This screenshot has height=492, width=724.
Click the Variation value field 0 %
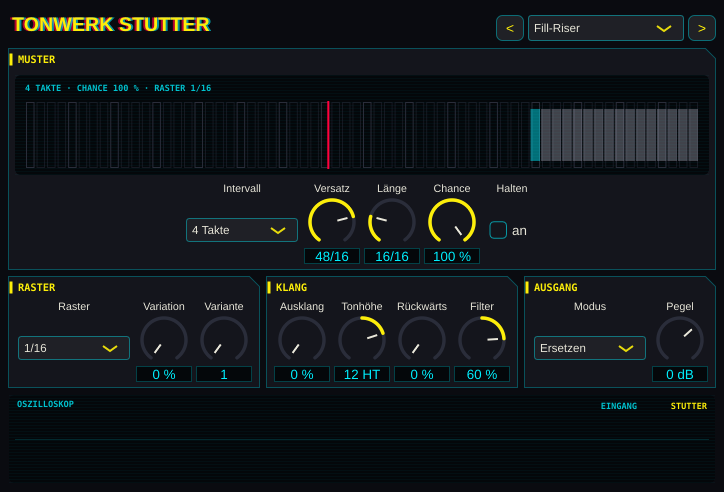point(164,374)
